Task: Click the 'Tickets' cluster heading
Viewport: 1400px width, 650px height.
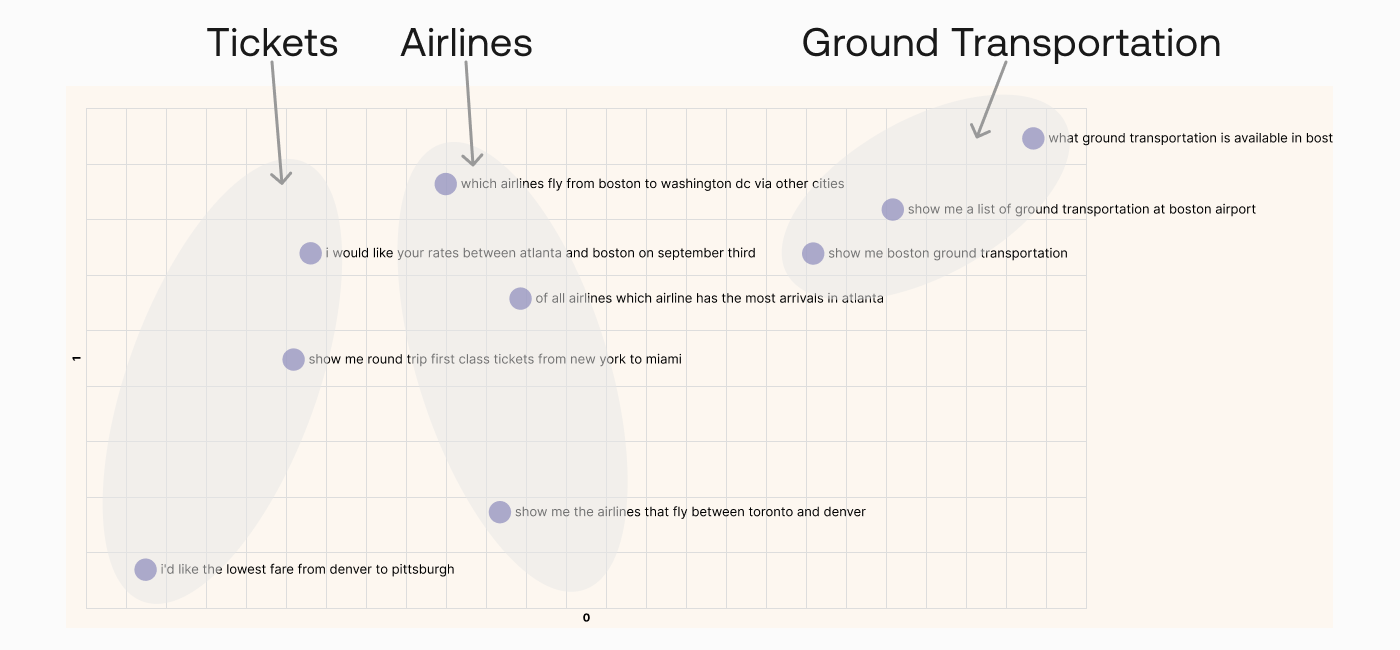Action: pos(272,43)
